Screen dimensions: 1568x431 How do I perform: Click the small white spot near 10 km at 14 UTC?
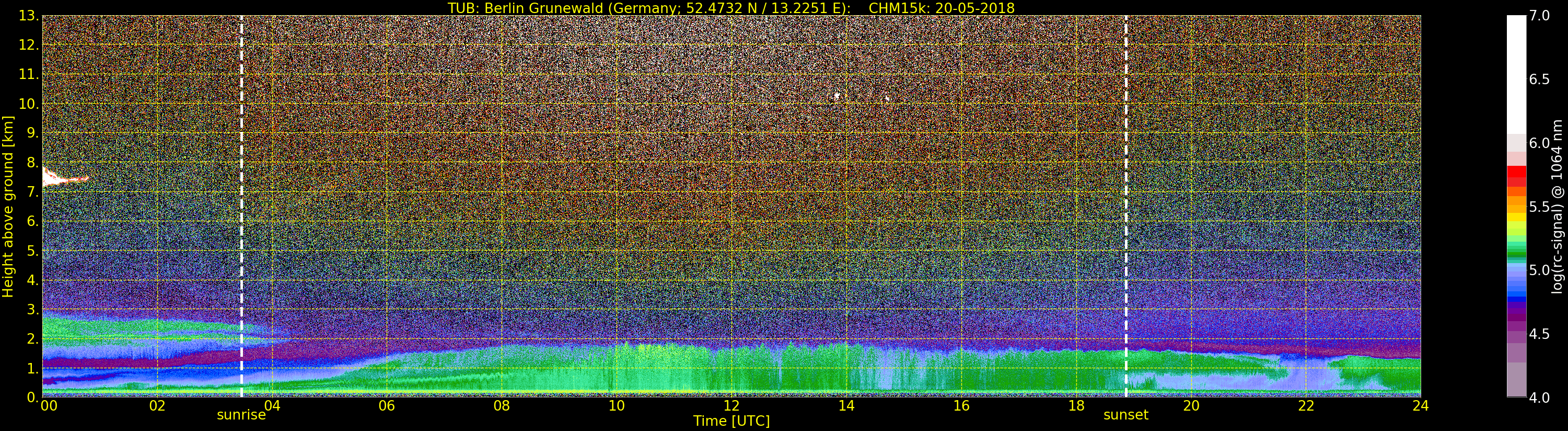tap(837, 95)
